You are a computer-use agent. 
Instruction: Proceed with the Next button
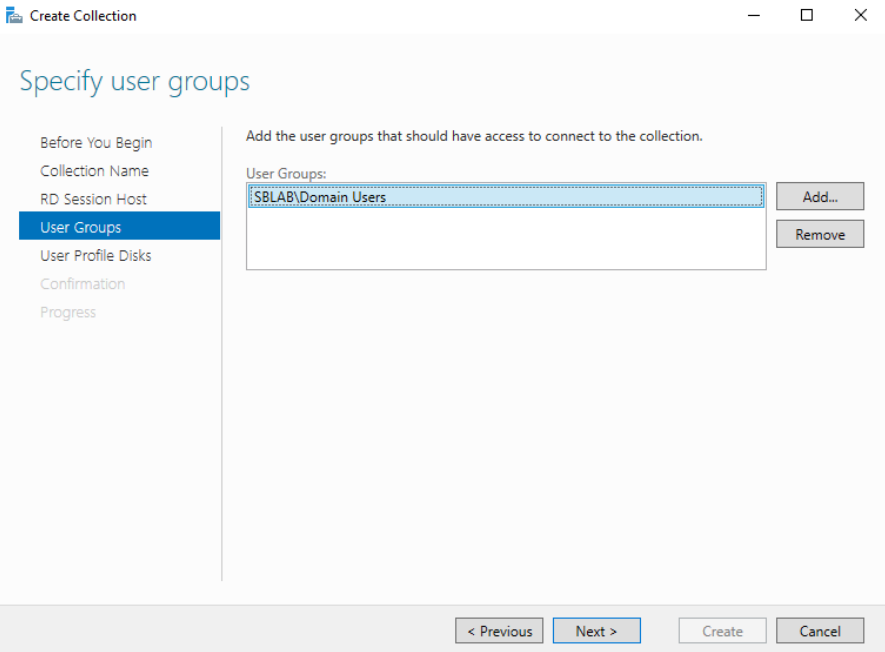click(596, 630)
